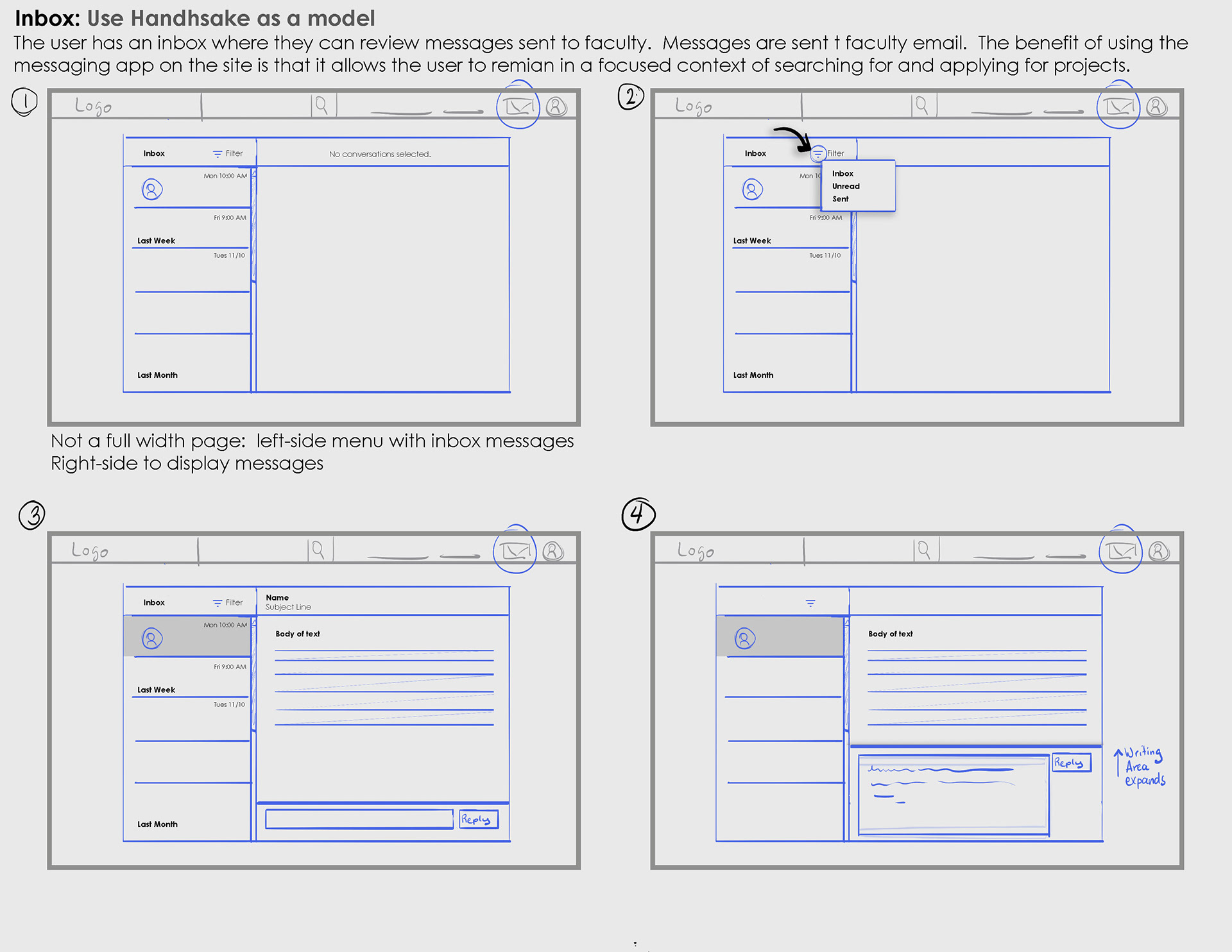Click the Last Month heading in wireframe 3
The height and width of the screenshot is (952, 1232).
(x=157, y=824)
